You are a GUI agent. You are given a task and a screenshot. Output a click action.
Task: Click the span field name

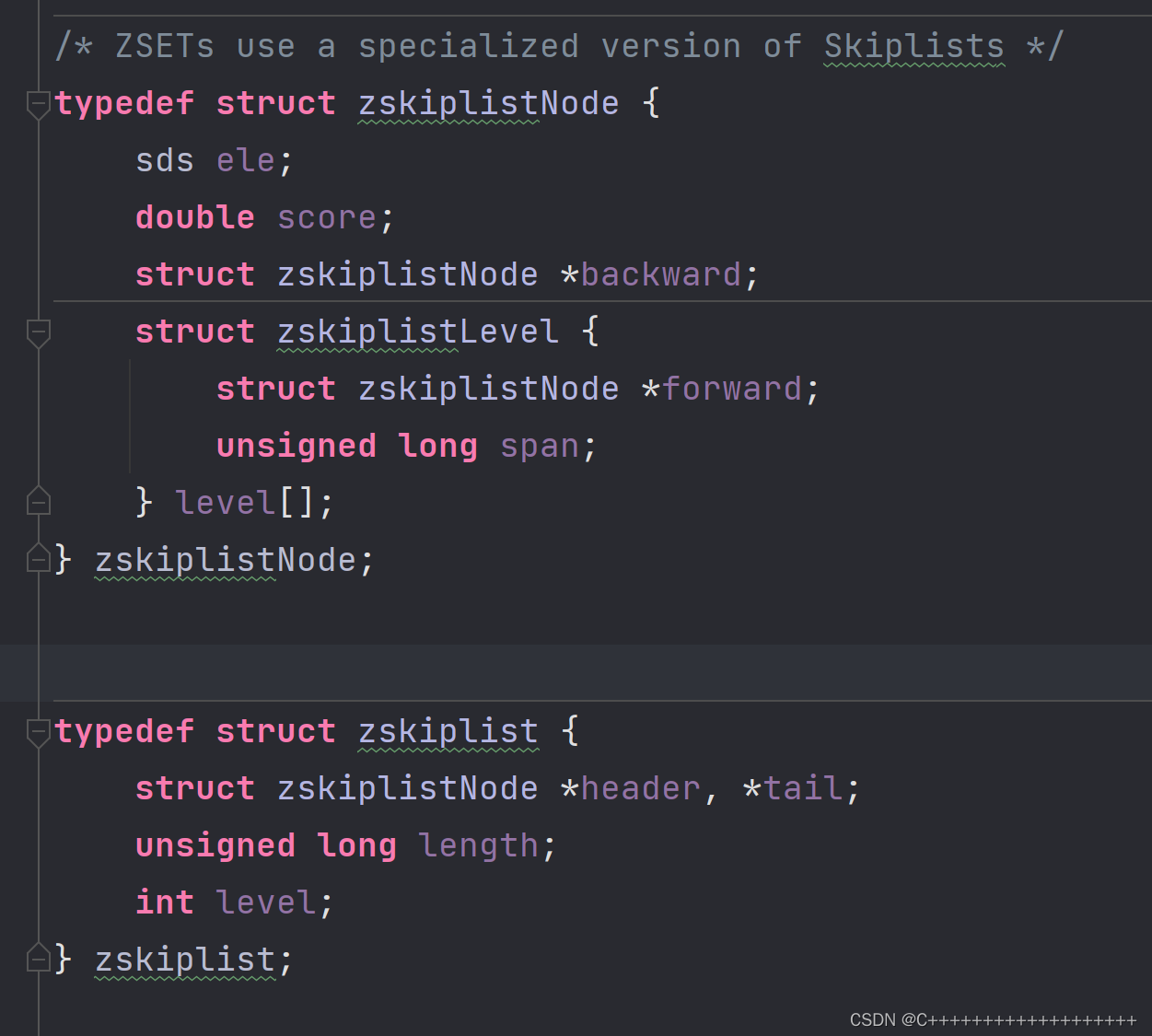(x=540, y=448)
